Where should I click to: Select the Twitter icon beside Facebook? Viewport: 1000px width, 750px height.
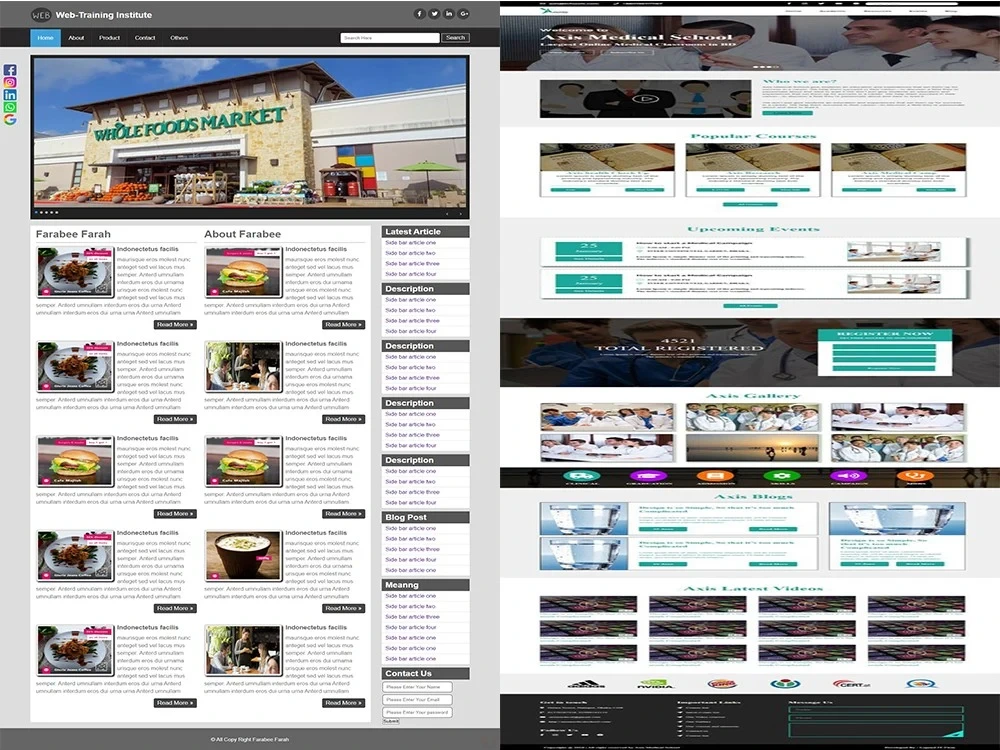434,14
